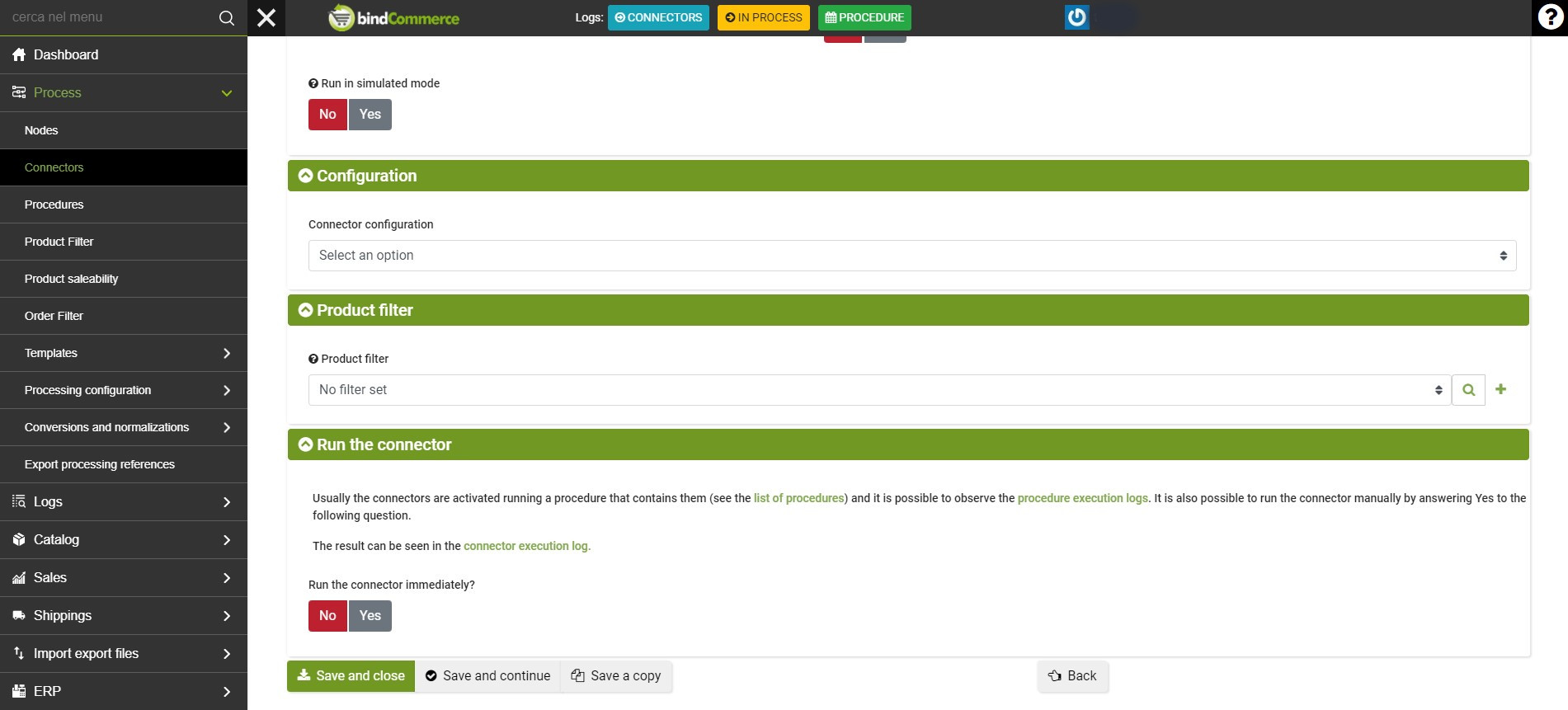This screenshot has width=1568, height=710.
Task: Click Run the connector section header
Action: (908, 444)
